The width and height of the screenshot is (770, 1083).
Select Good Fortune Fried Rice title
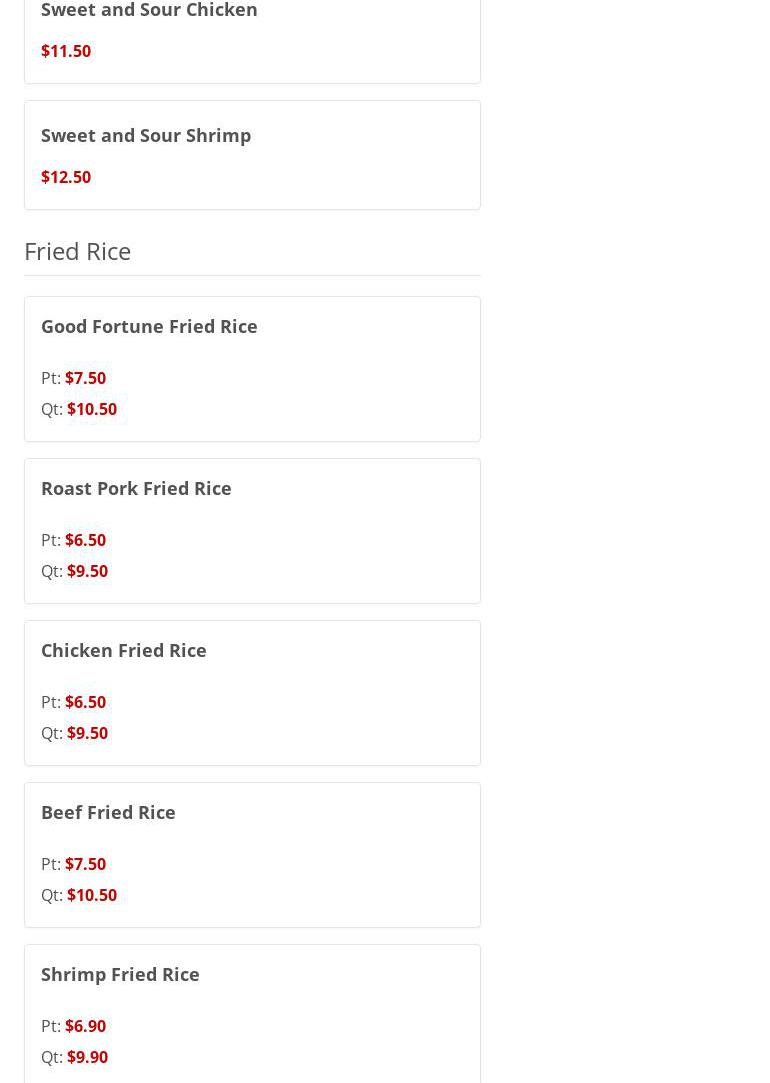pyautogui.click(x=149, y=326)
